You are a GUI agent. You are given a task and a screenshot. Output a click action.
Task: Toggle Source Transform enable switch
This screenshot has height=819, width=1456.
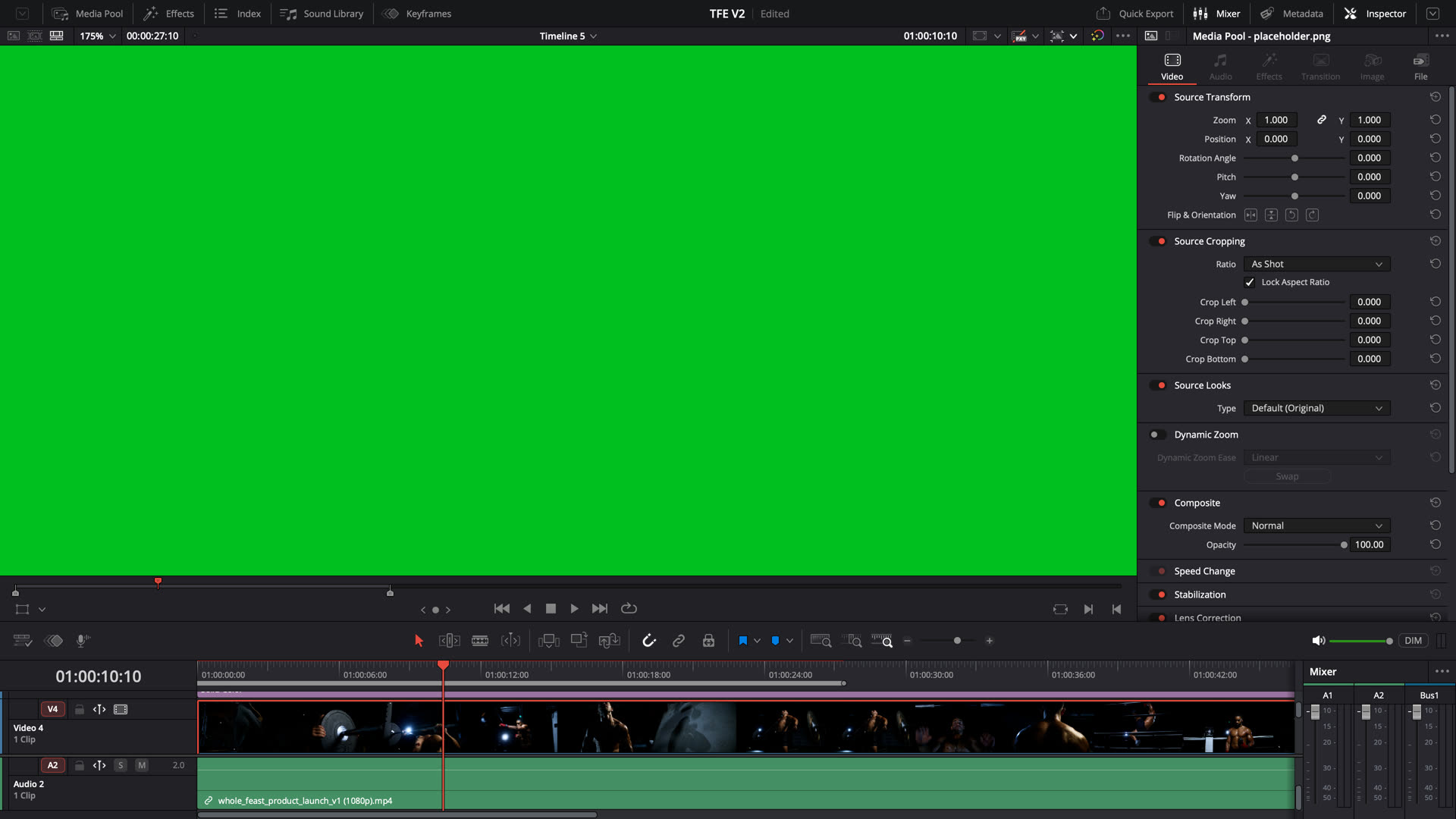tap(1158, 97)
